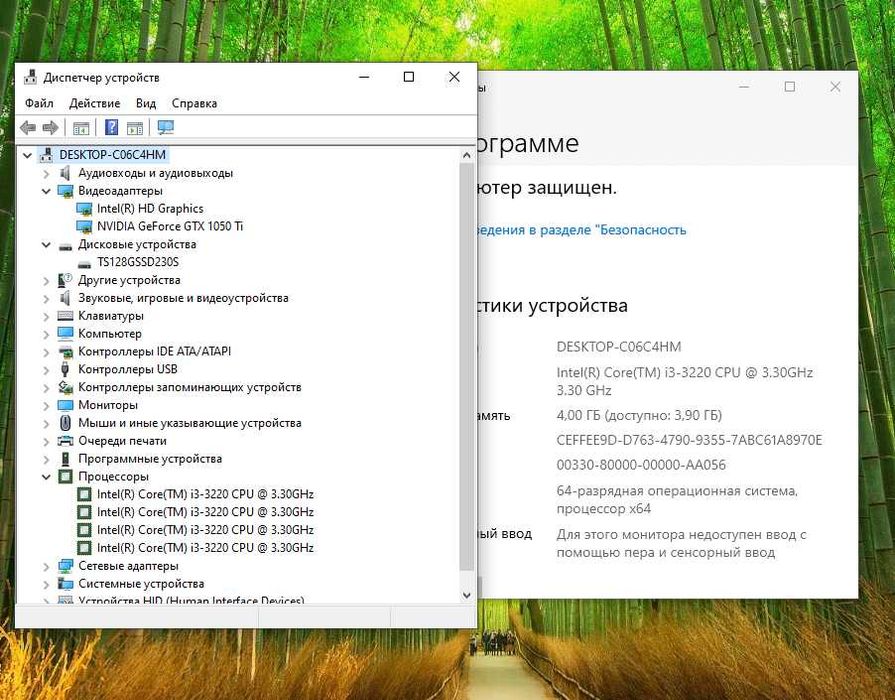Image resolution: width=895 pixels, height=700 pixels.
Task: Click the Forward arrow toolbar icon
Action: [50, 127]
